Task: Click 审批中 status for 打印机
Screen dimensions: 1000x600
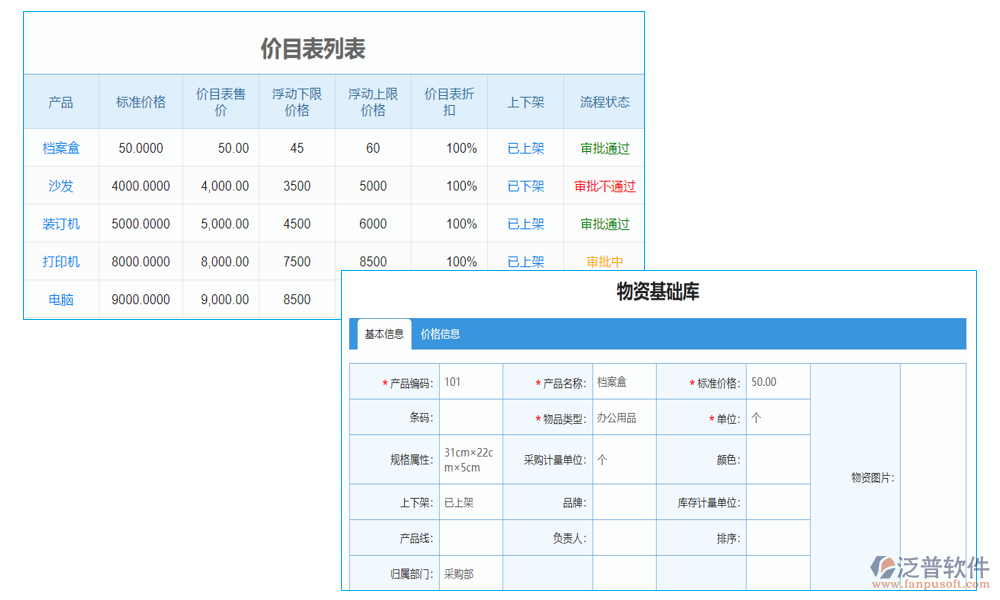Action: (603, 261)
